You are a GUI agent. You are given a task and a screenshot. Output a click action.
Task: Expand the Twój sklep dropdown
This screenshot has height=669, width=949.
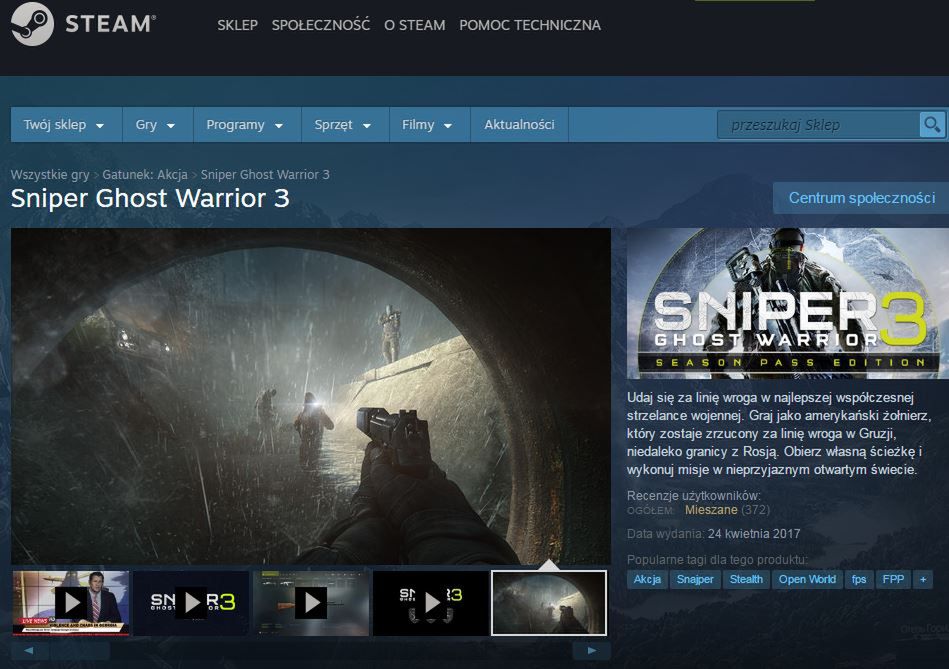(65, 125)
